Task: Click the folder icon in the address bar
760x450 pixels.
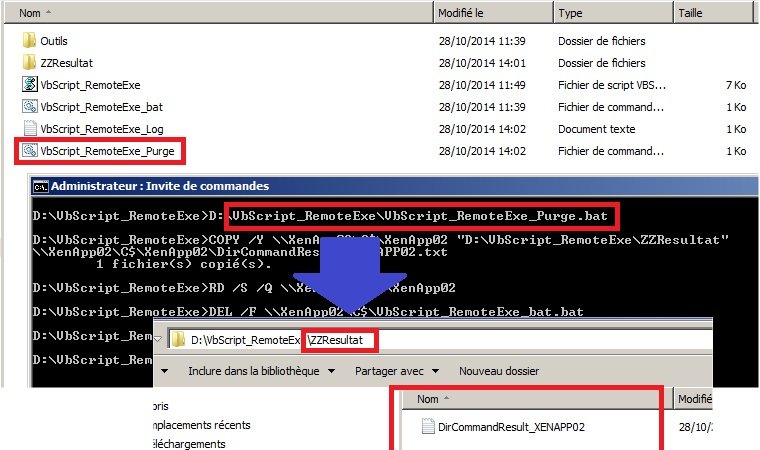Action: coord(180,341)
